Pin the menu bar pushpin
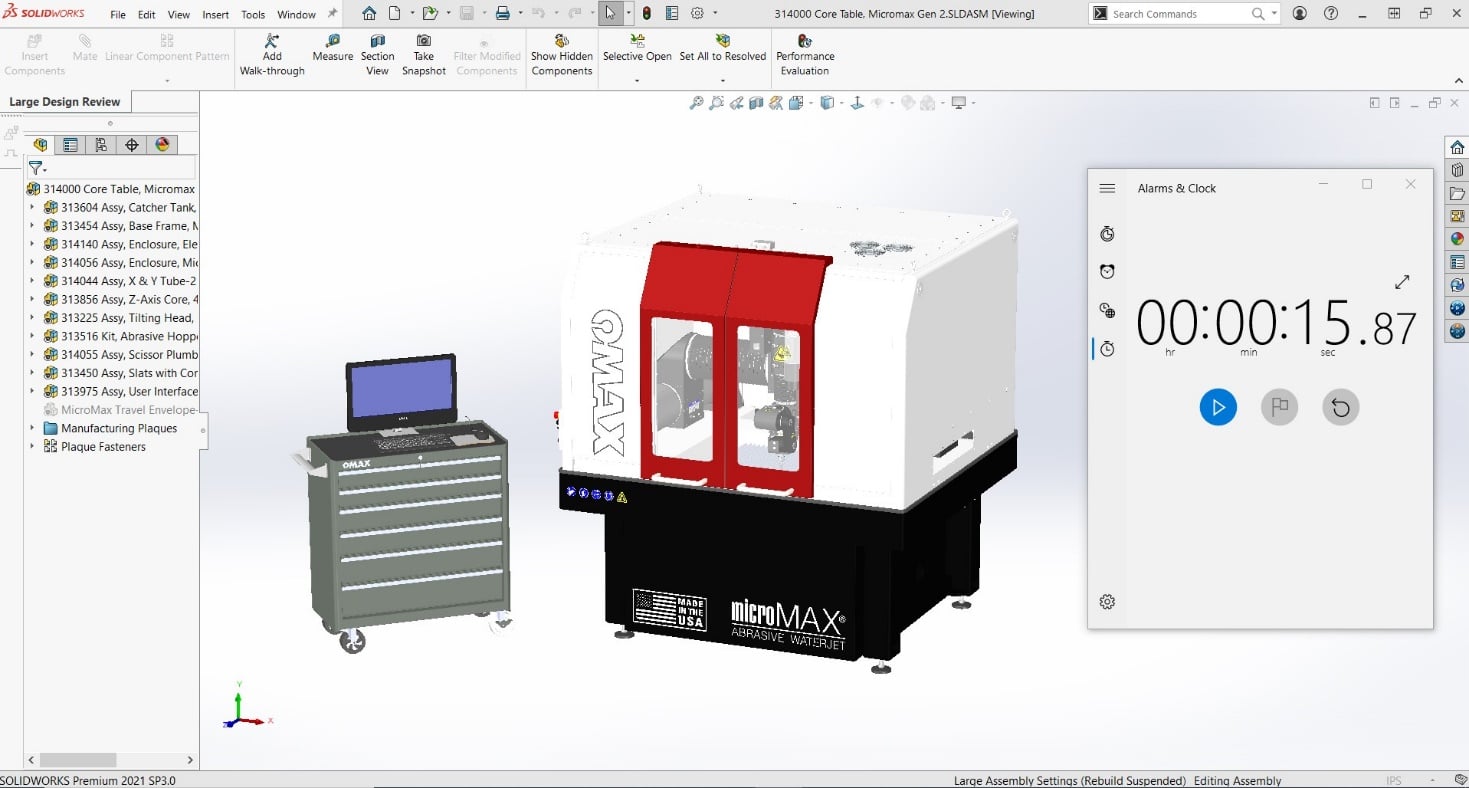The width and height of the screenshot is (1469, 788). coord(333,14)
